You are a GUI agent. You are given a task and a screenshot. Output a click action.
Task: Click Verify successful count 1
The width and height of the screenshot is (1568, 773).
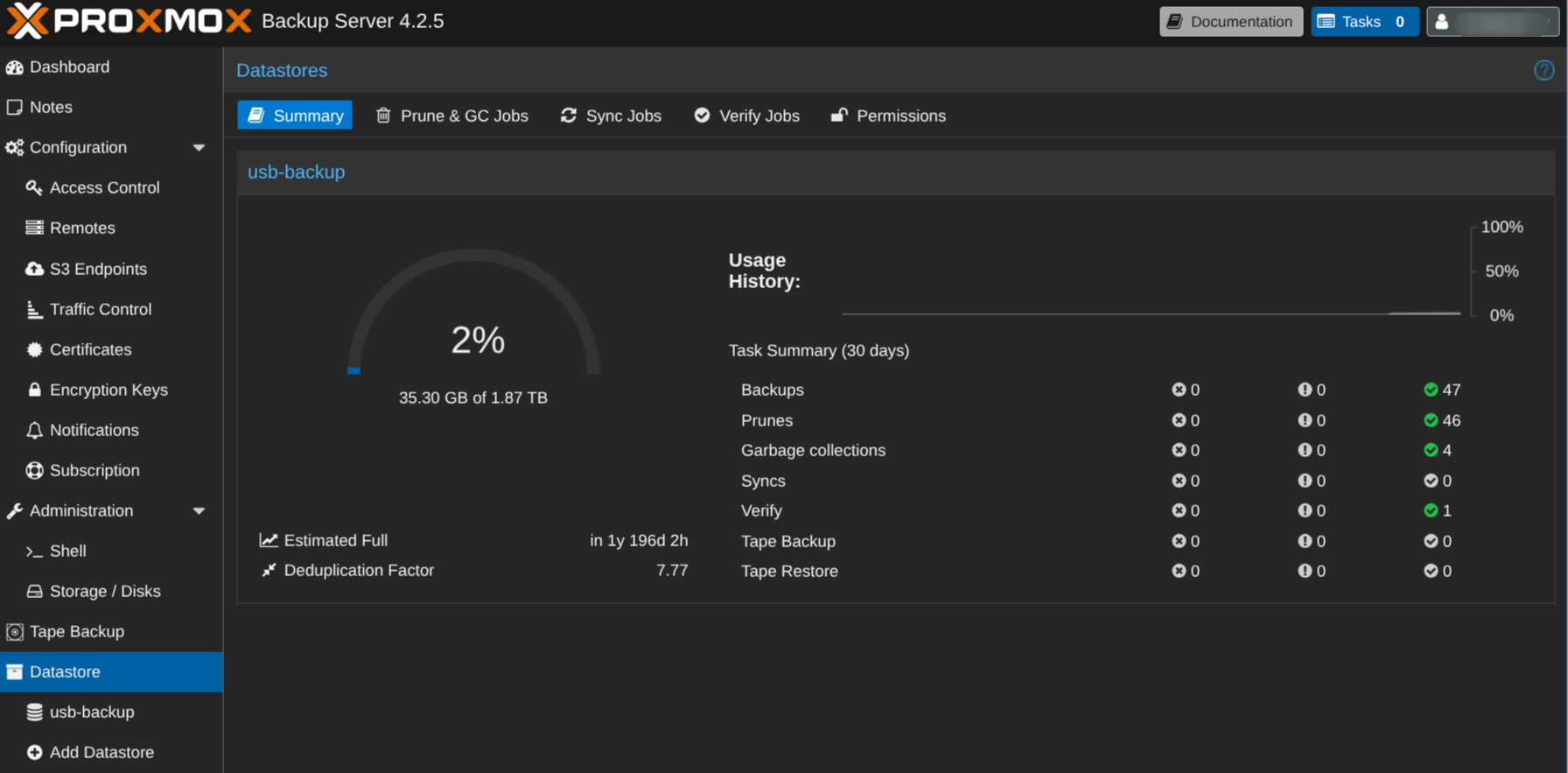click(1438, 510)
